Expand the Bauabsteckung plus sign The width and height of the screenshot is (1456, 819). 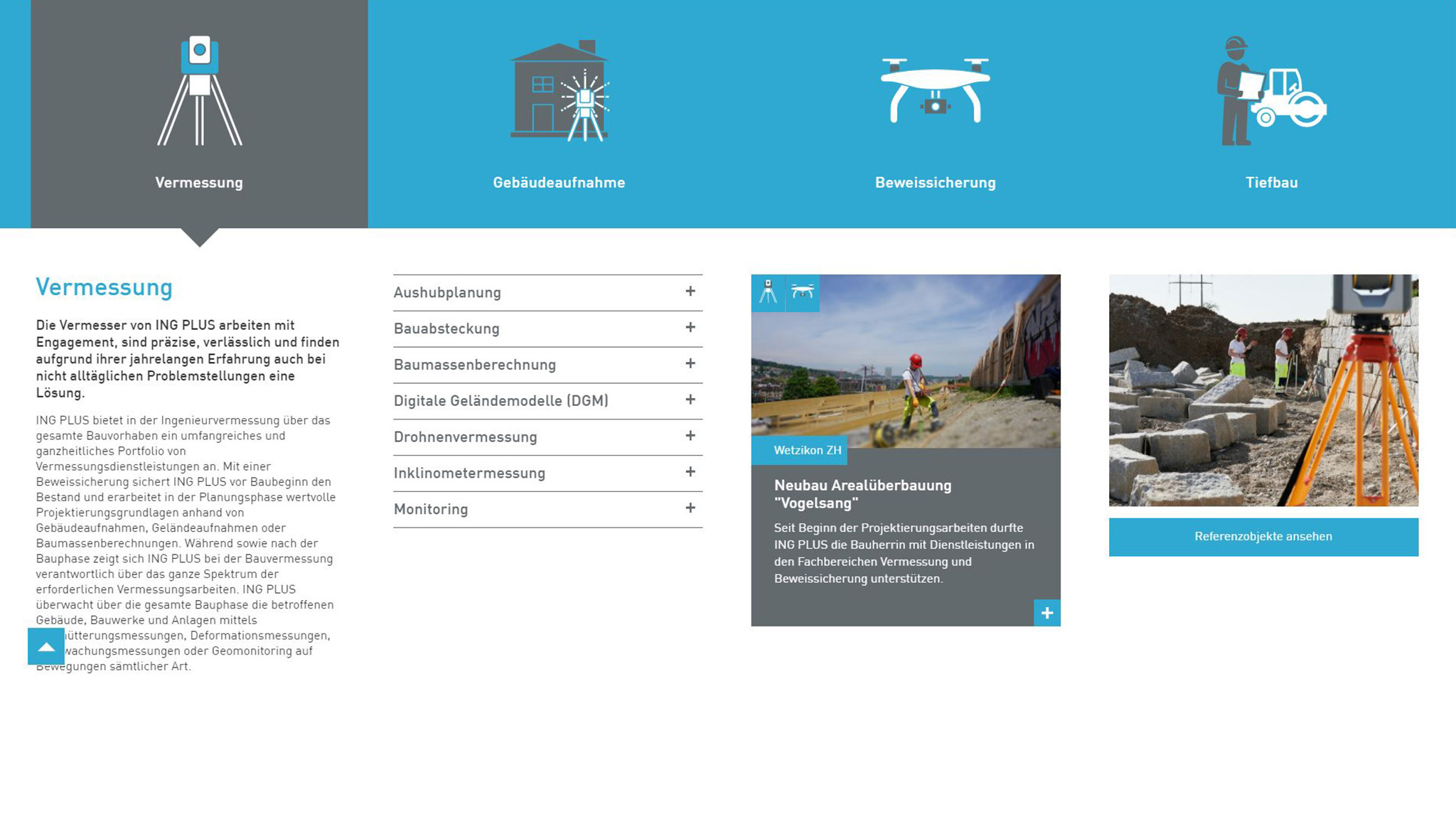pyautogui.click(x=690, y=328)
